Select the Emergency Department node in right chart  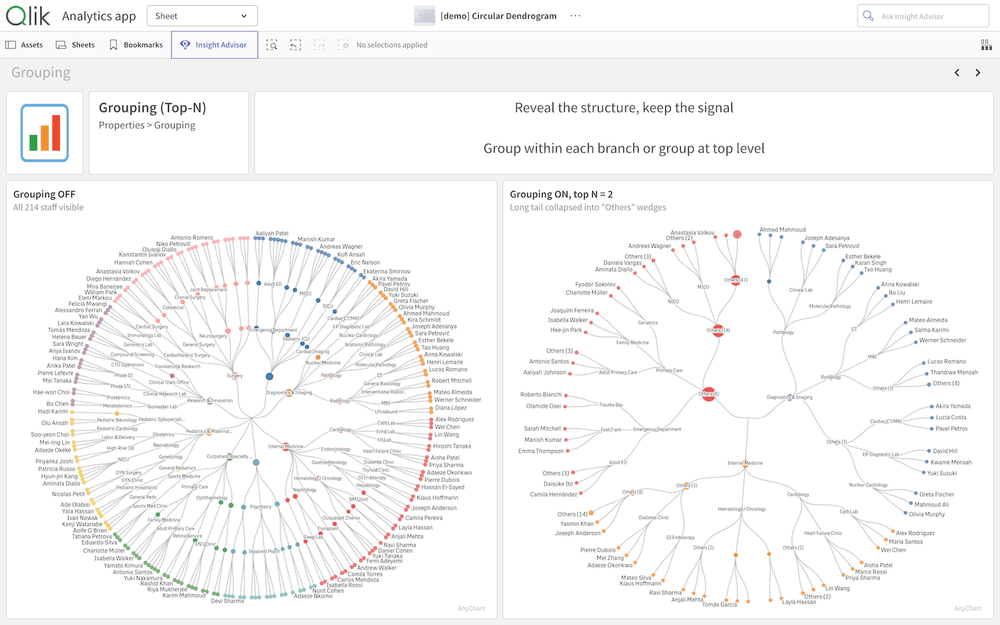tap(657, 429)
